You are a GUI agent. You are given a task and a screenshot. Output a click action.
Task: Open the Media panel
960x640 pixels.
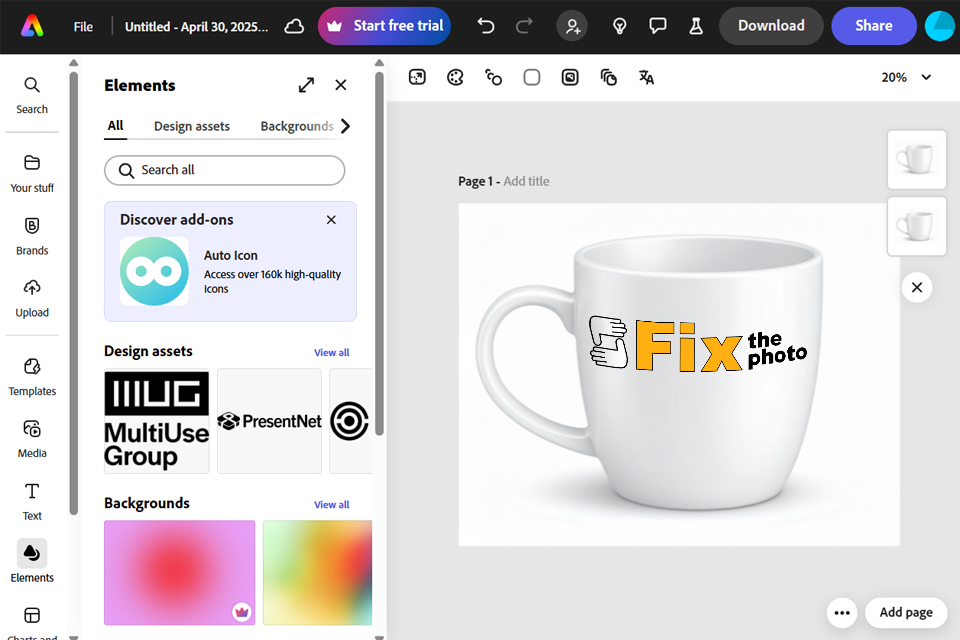point(32,439)
